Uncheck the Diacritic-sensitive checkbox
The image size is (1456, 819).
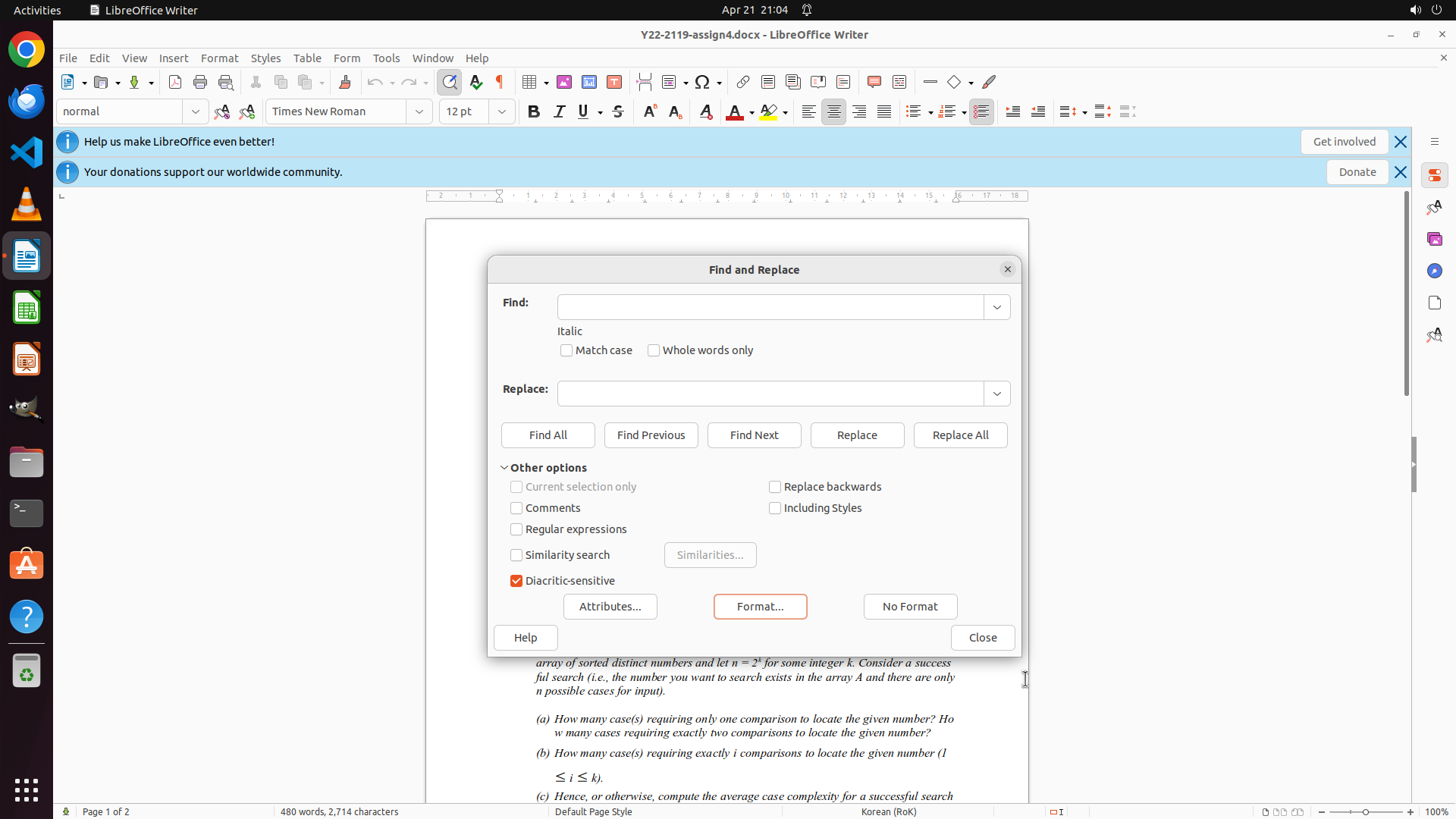coord(516,581)
